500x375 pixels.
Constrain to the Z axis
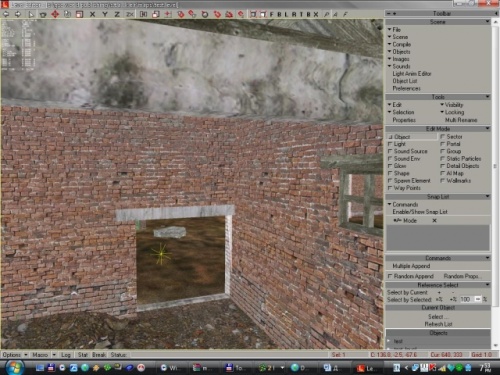(x=117, y=14)
